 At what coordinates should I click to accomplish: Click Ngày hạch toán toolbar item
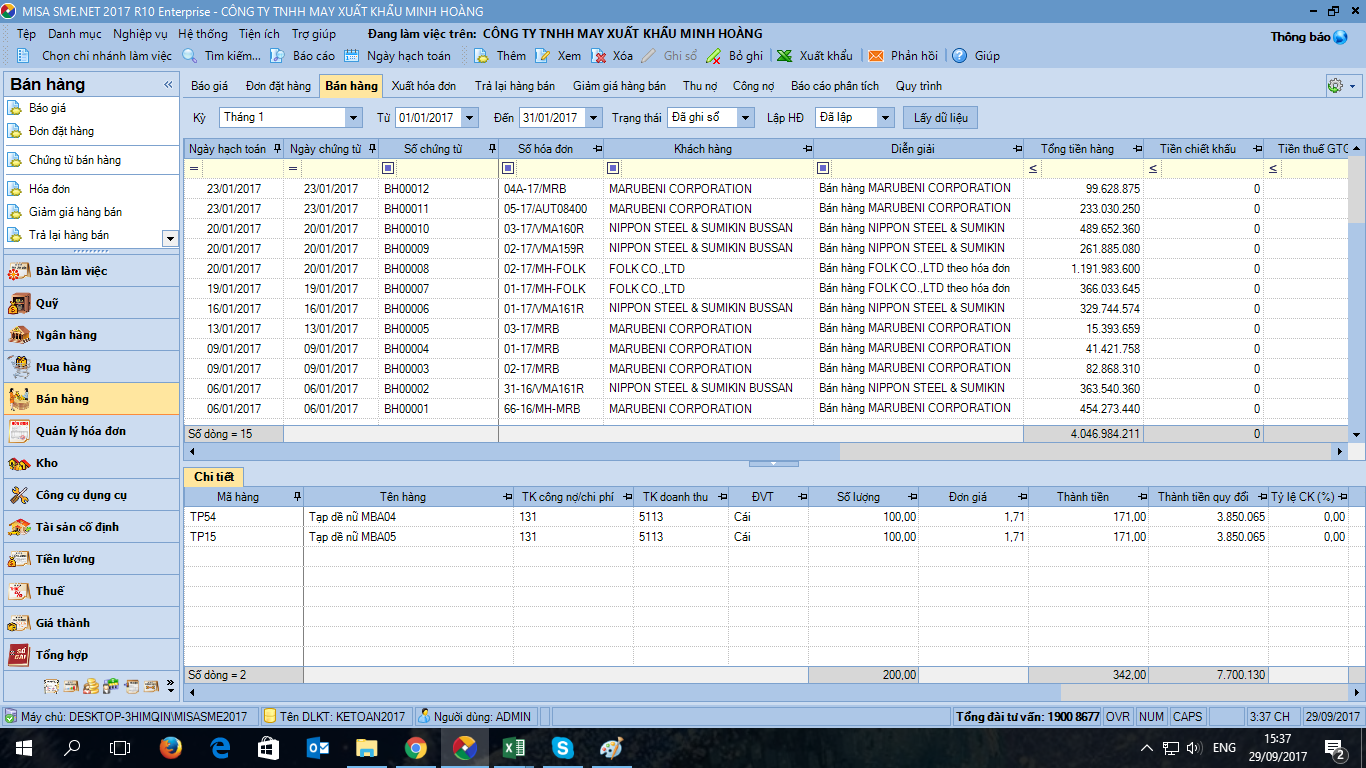[397, 56]
